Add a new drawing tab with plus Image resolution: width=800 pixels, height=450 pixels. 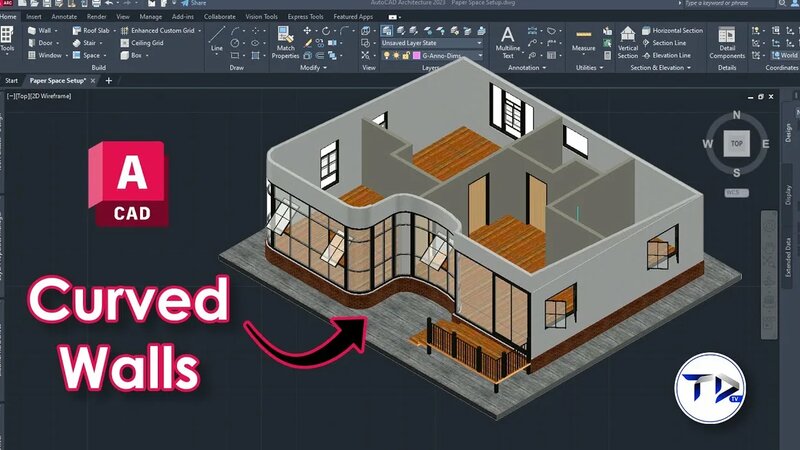[x=109, y=81]
